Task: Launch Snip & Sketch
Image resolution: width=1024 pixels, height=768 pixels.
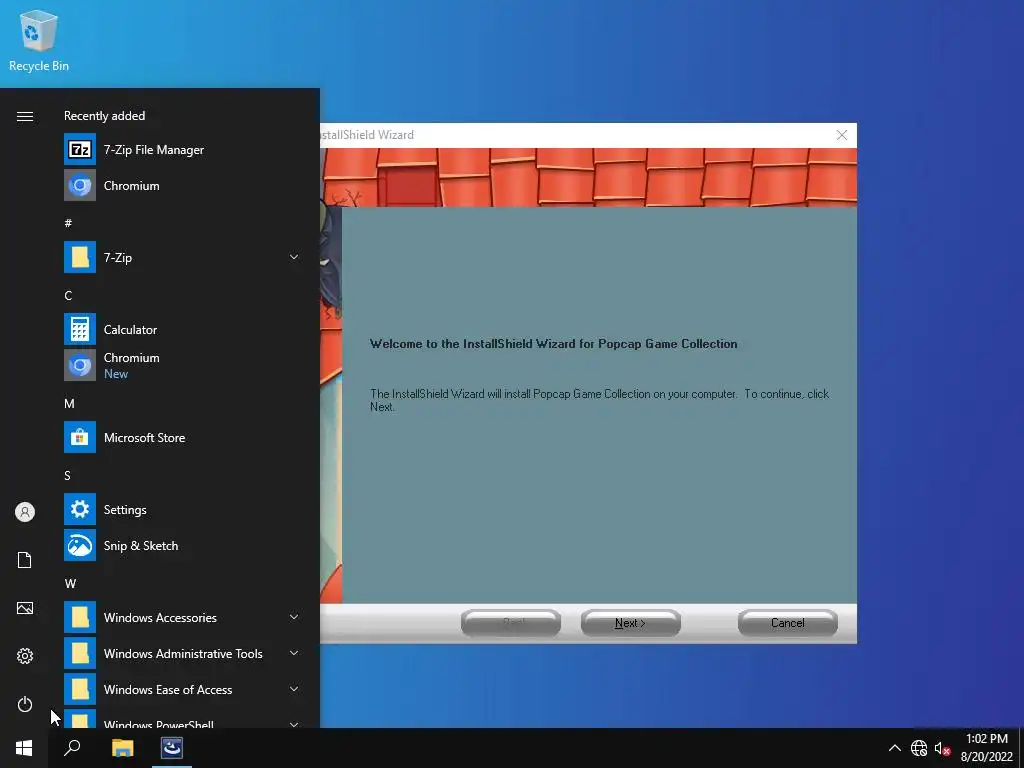Action: click(x=183, y=545)
